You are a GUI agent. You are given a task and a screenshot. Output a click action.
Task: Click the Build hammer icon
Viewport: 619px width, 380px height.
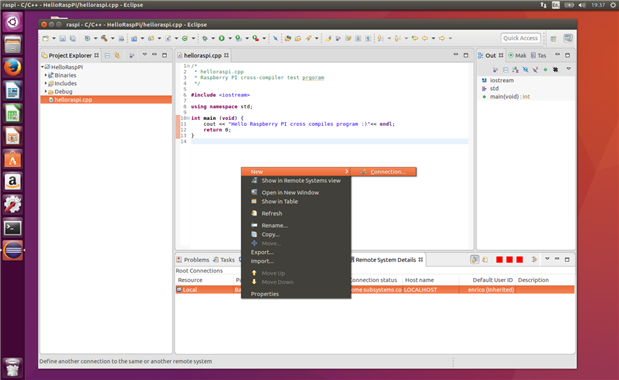104,38
